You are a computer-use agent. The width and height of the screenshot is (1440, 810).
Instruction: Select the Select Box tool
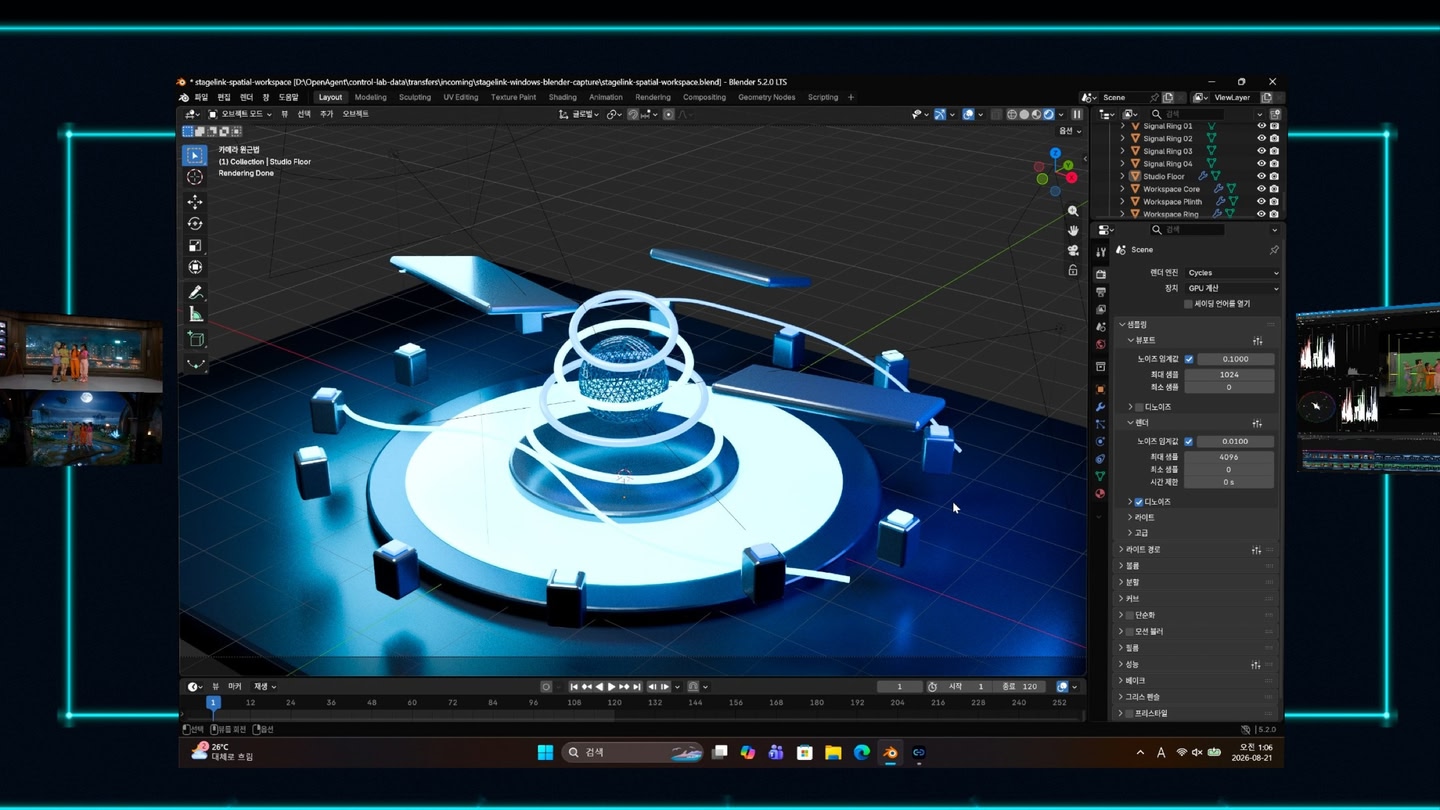coord(195,155)
